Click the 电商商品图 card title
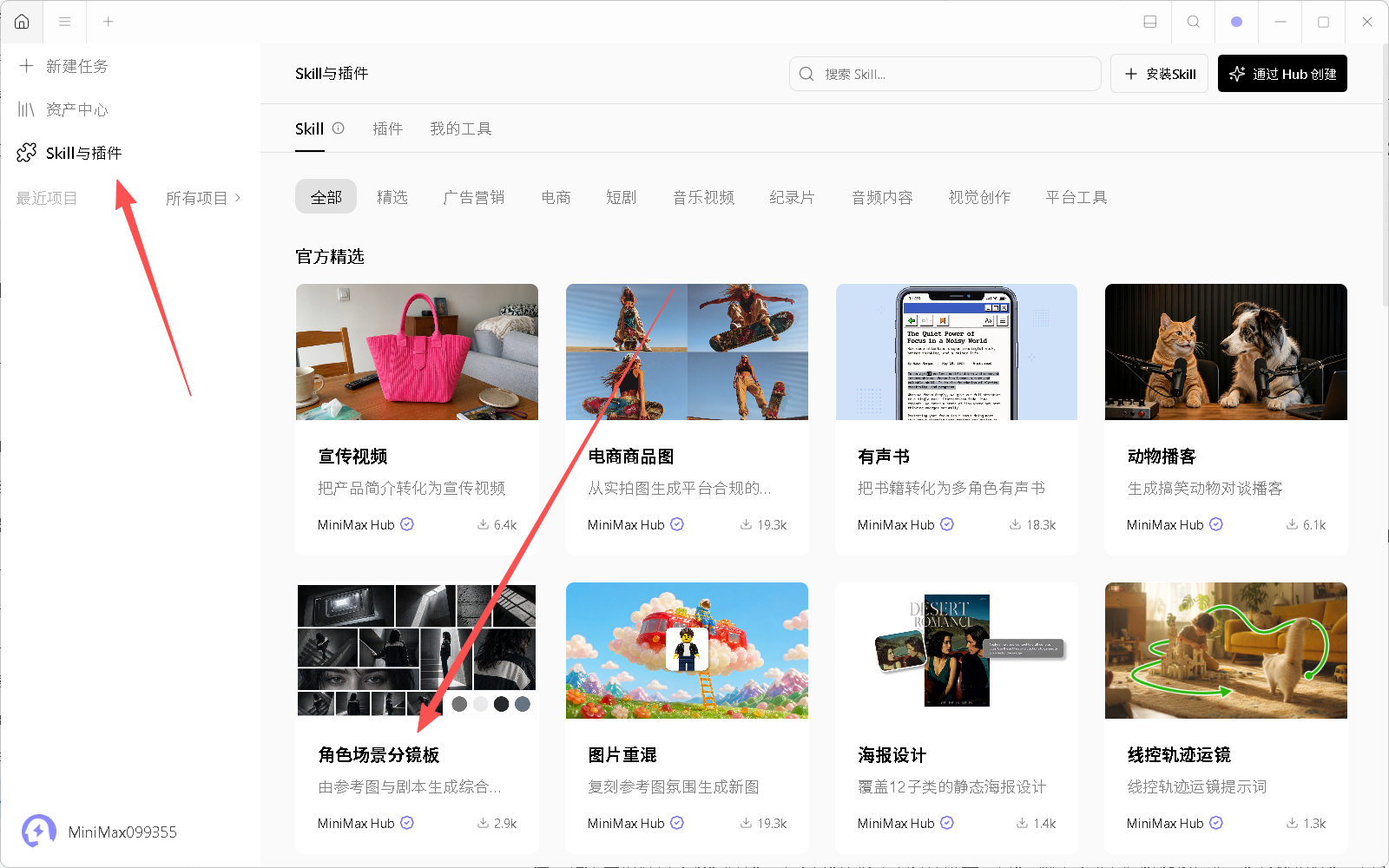Viewport: 1389px width, 868px height. (631, 457)
